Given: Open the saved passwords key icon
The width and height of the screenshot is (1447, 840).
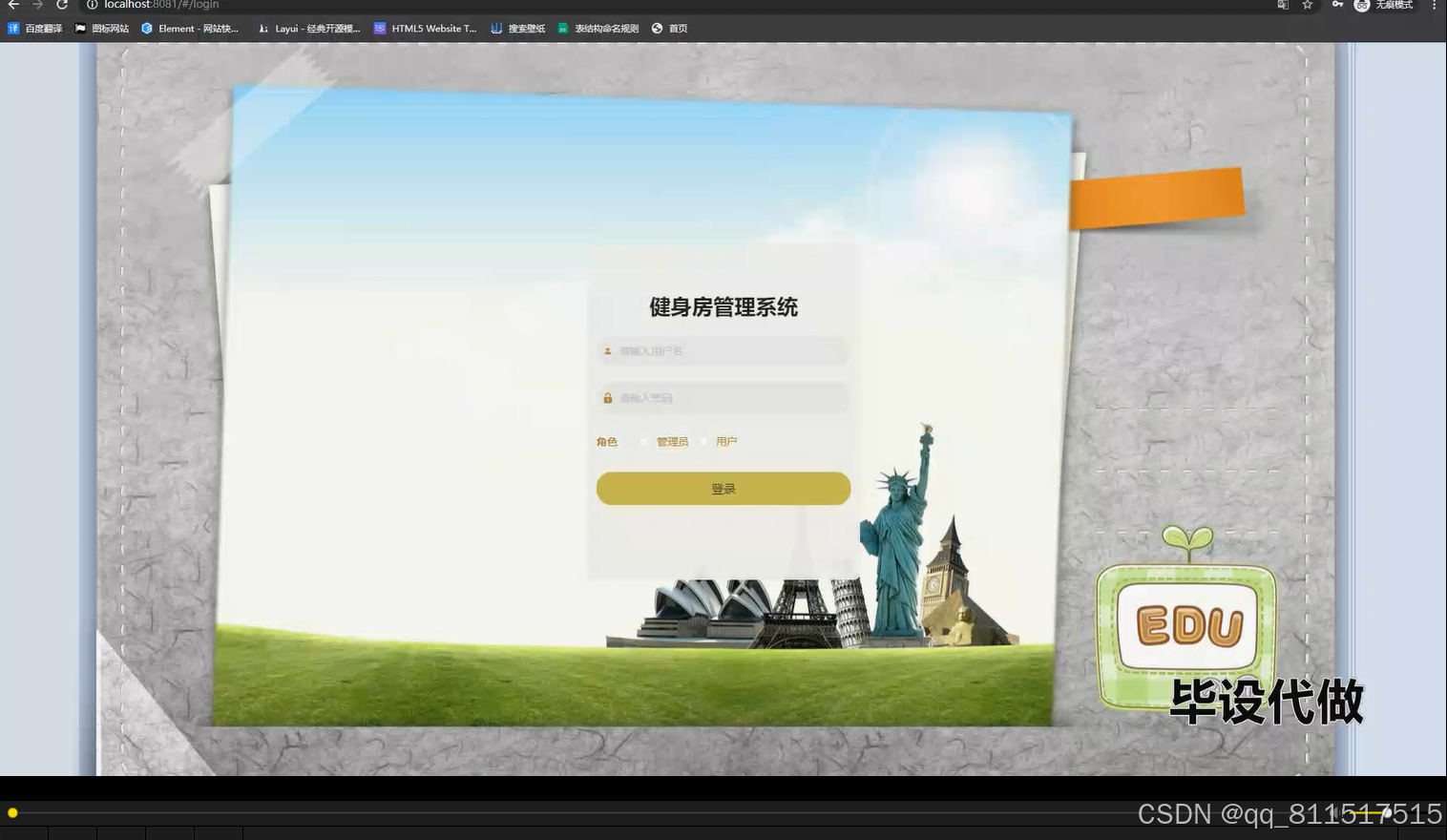Looking at the screenshot, I should (1337, 5).
